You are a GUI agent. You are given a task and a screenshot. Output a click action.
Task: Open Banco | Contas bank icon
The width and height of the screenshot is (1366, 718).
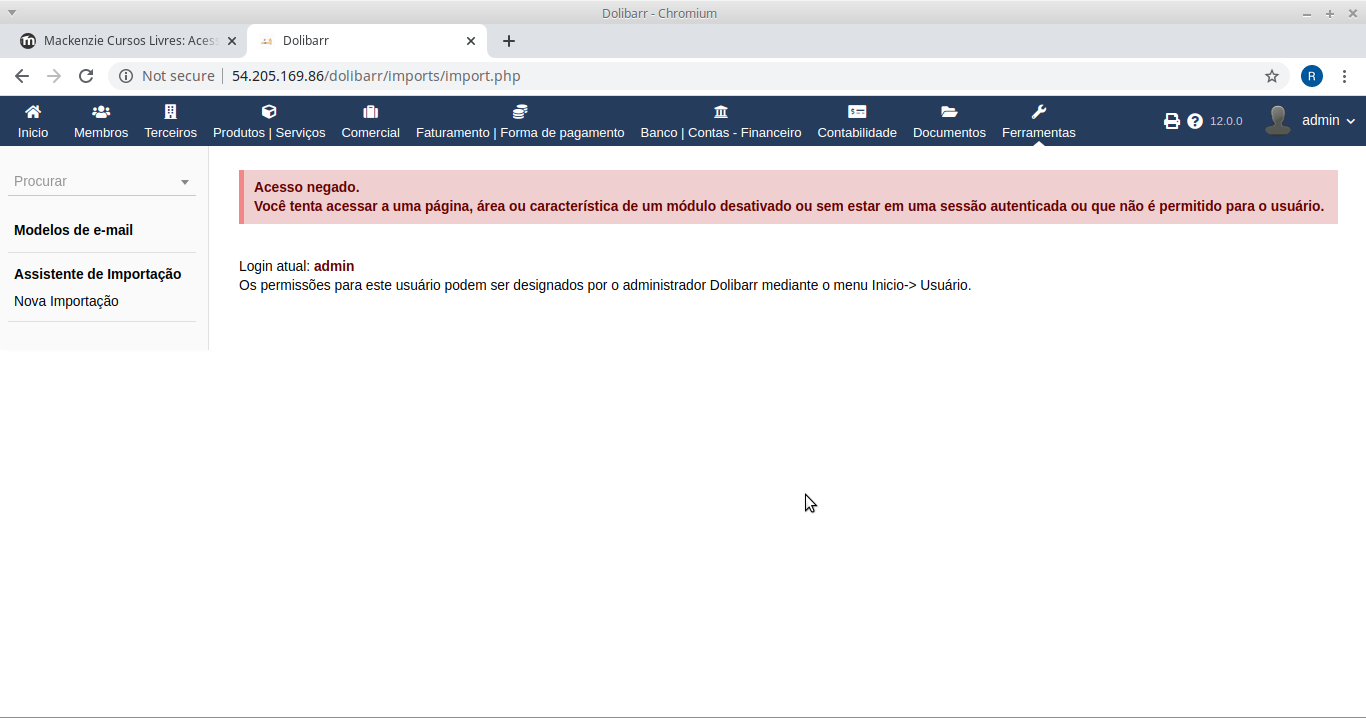click(721, 112)
